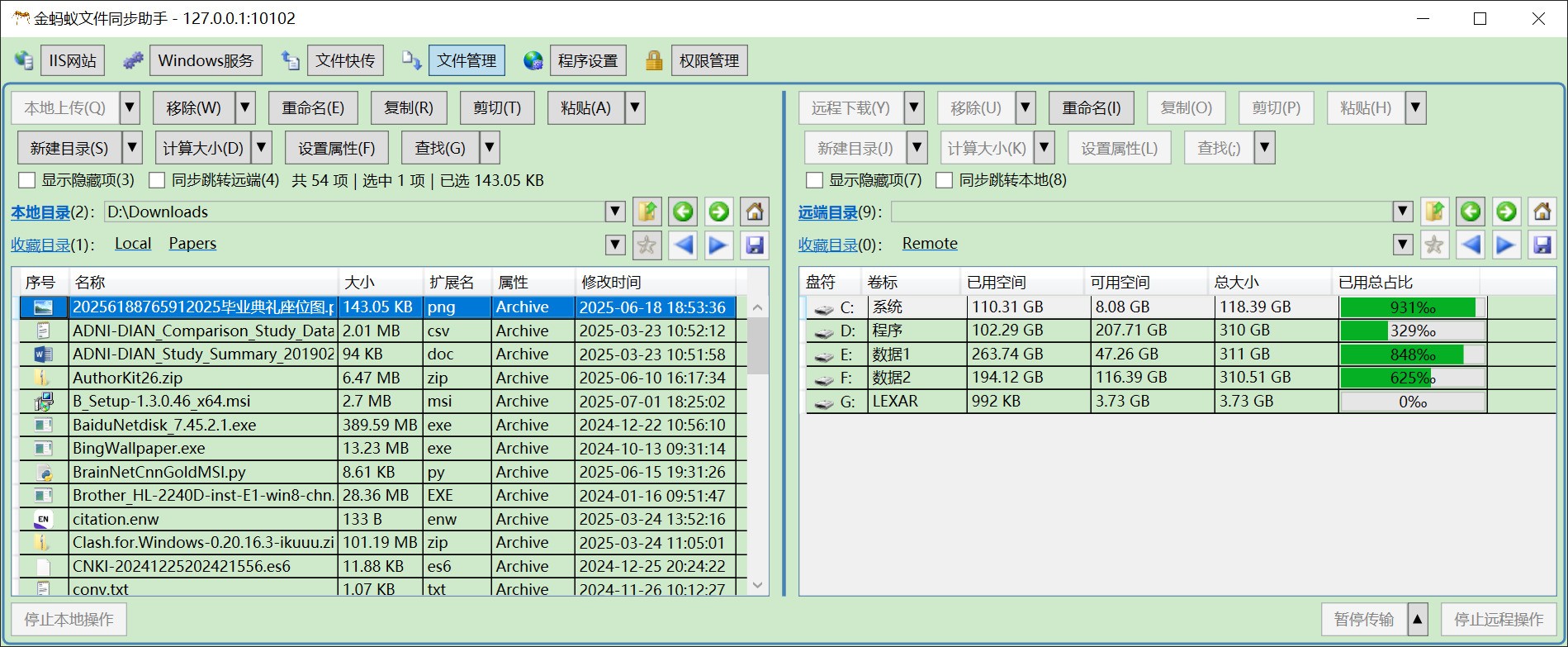The height and width of the screenshot is (647, 1568).
Task: Enable local 显示隐藏项(3) checkbox
Action: coord(27,180)
